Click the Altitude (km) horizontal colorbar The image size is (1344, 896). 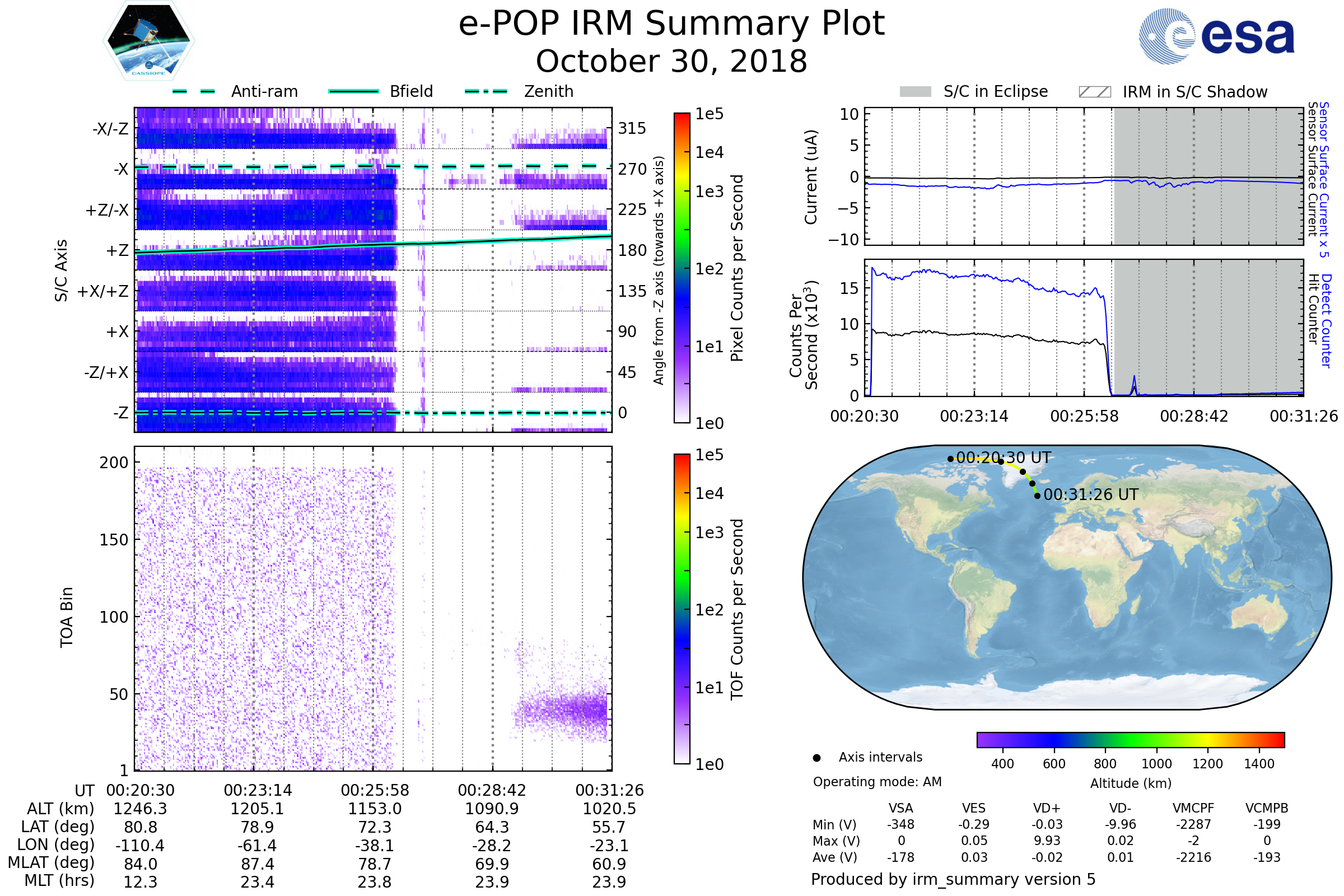coord(1130,739)
